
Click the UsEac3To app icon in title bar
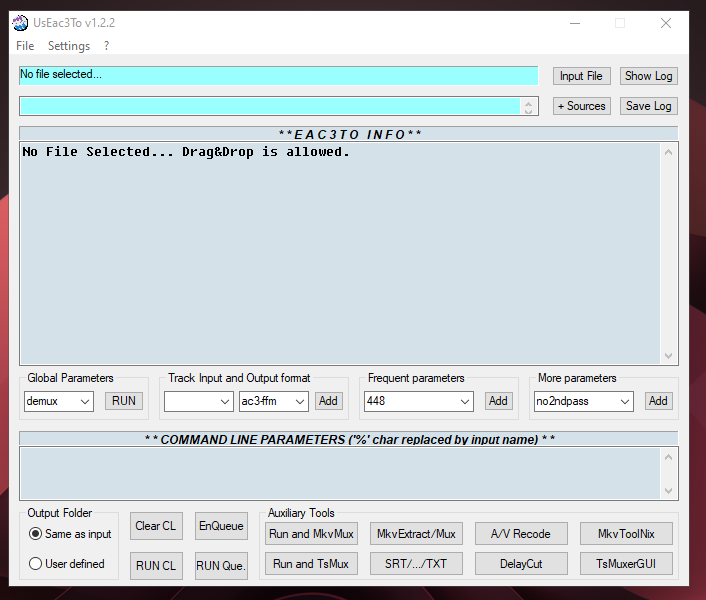click(20, 23)
